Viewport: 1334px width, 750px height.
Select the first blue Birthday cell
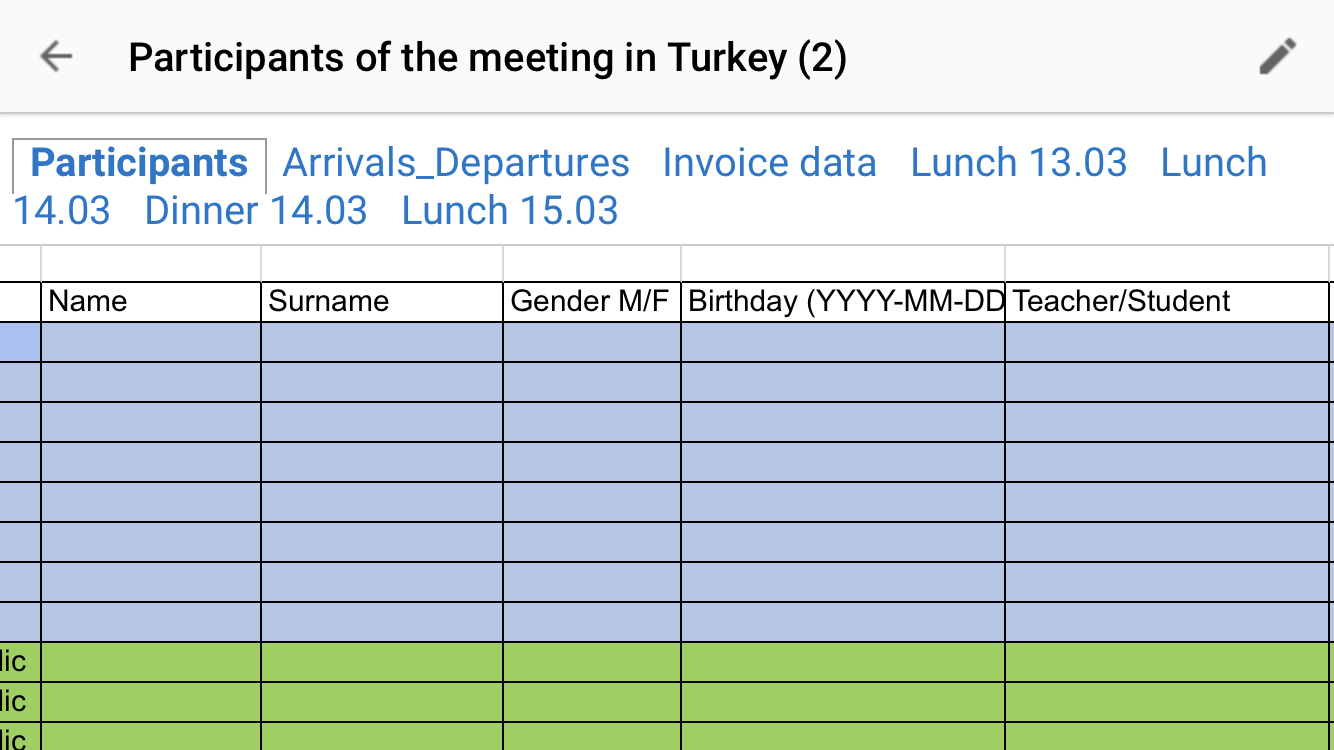(x=842, y=342)
